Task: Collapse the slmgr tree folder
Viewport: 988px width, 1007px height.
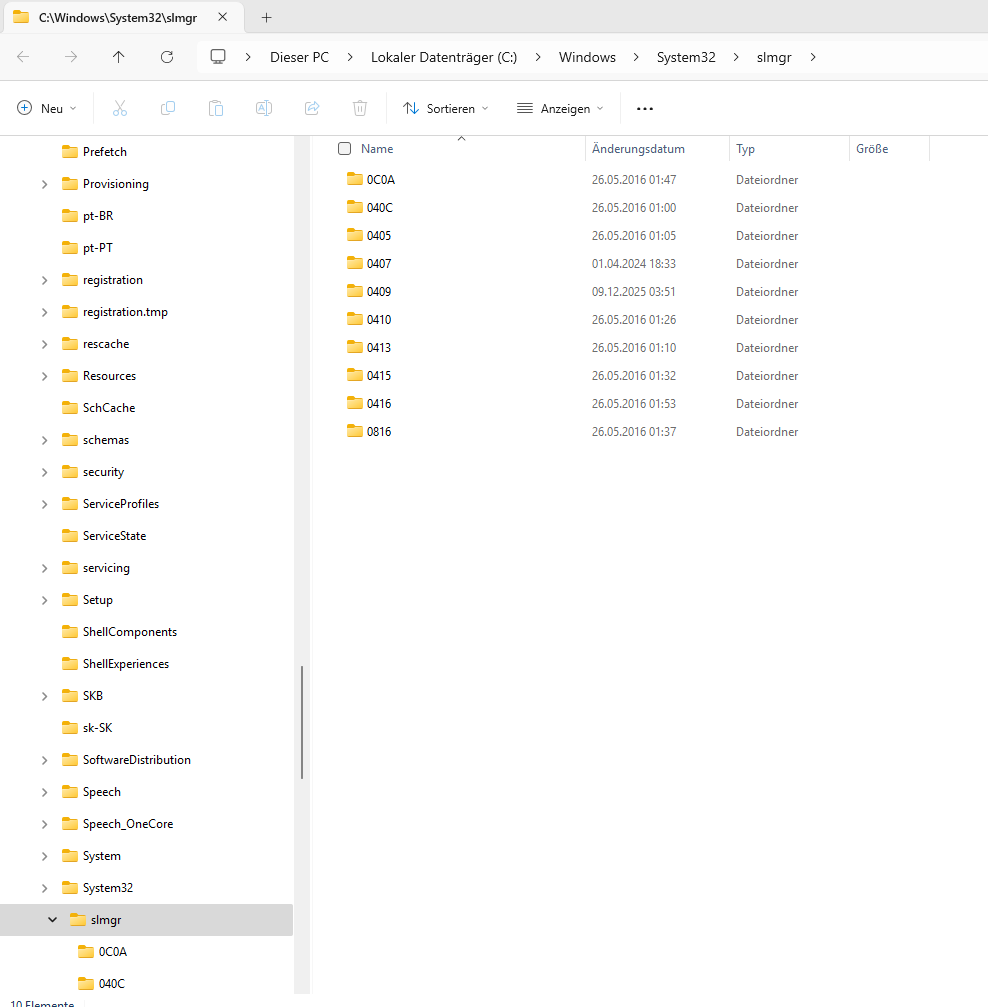Action: click(53, 920)
